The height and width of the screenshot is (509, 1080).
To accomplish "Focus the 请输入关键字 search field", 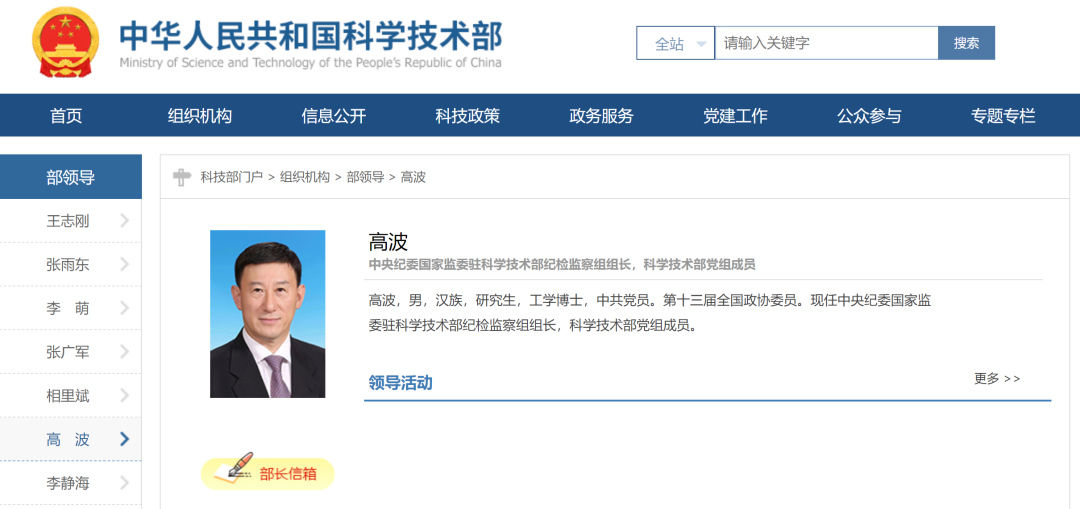I will coord(827,43).
